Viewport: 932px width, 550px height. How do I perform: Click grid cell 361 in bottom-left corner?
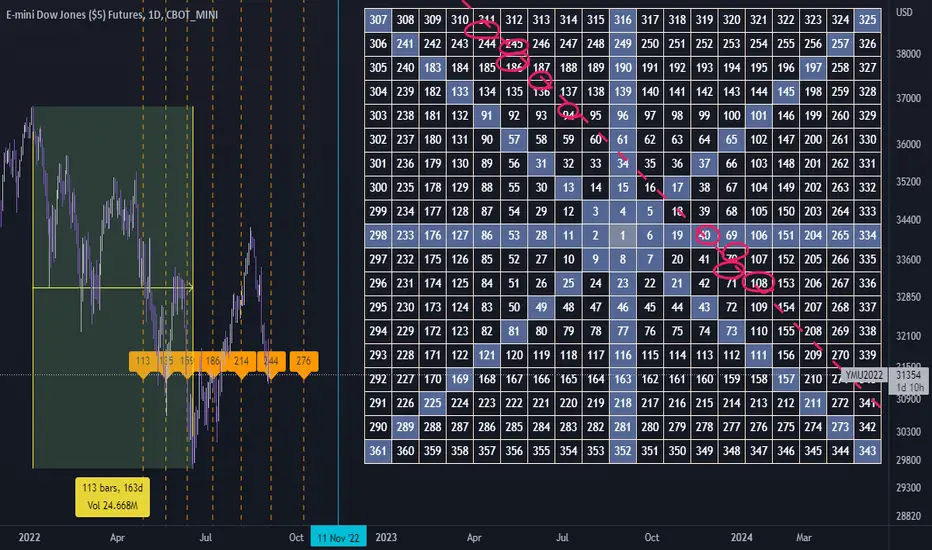[378, 451]
